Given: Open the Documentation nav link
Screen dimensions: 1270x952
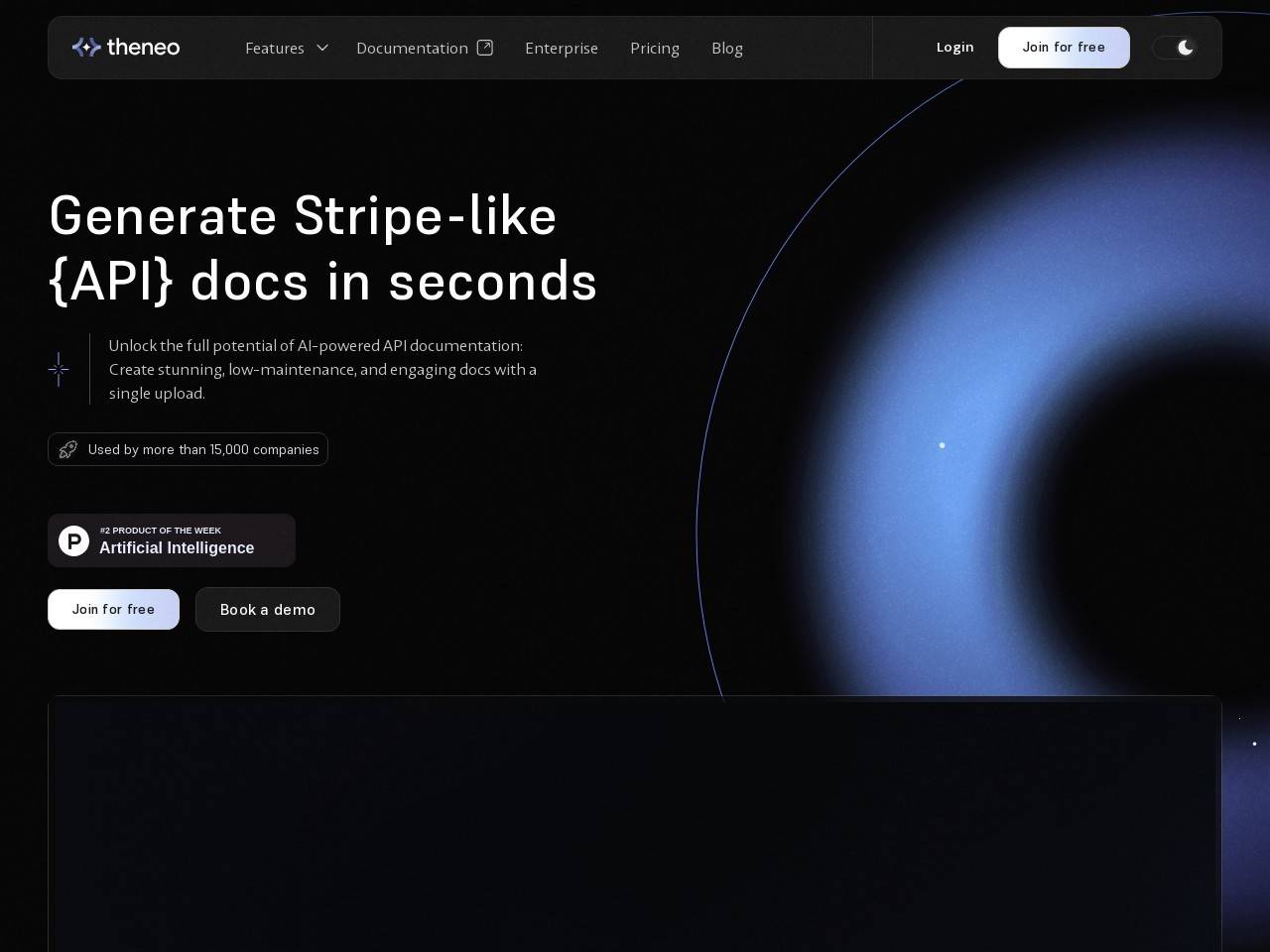Looking at the screenshot, I should pos(412,48).
